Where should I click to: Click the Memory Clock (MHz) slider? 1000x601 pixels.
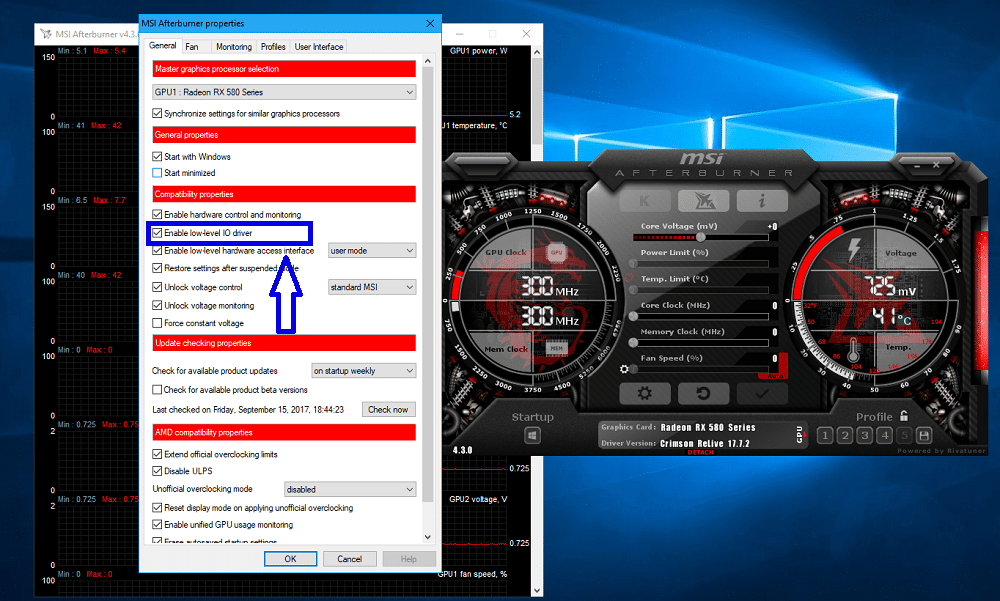tap(700, 343)
